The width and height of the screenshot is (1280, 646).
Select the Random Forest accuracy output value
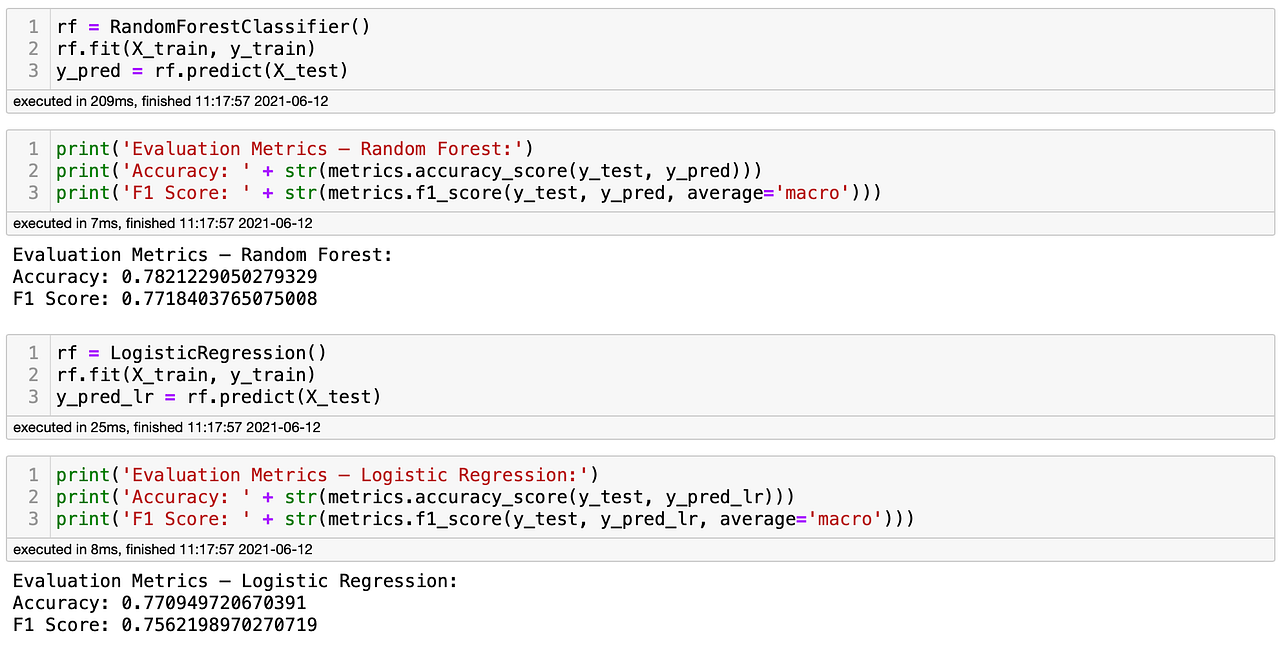[x=218, y=276]
